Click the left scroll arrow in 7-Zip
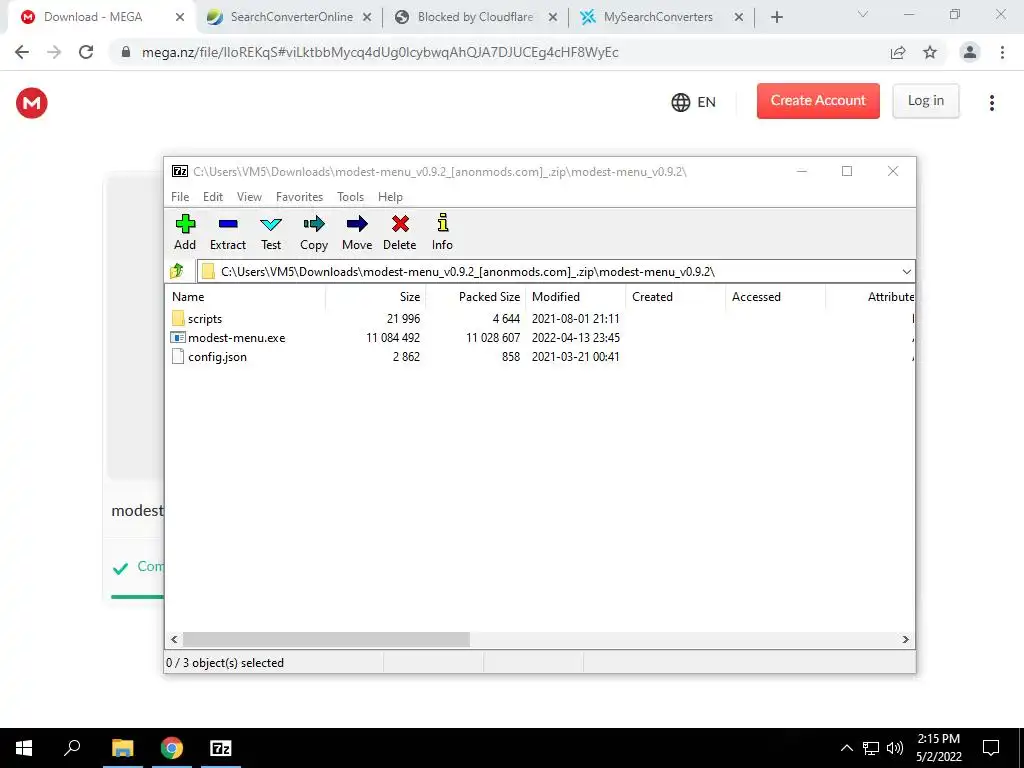 tap(174, 639)
